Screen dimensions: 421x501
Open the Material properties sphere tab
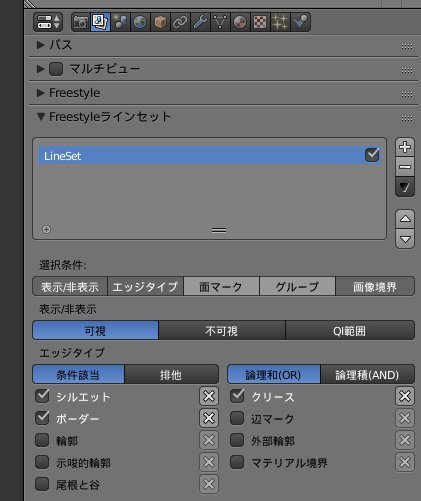tap(240, 22)
